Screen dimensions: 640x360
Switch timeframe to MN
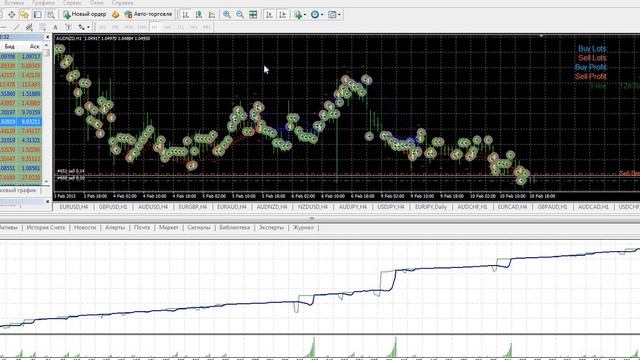click(x=207, y=27)
